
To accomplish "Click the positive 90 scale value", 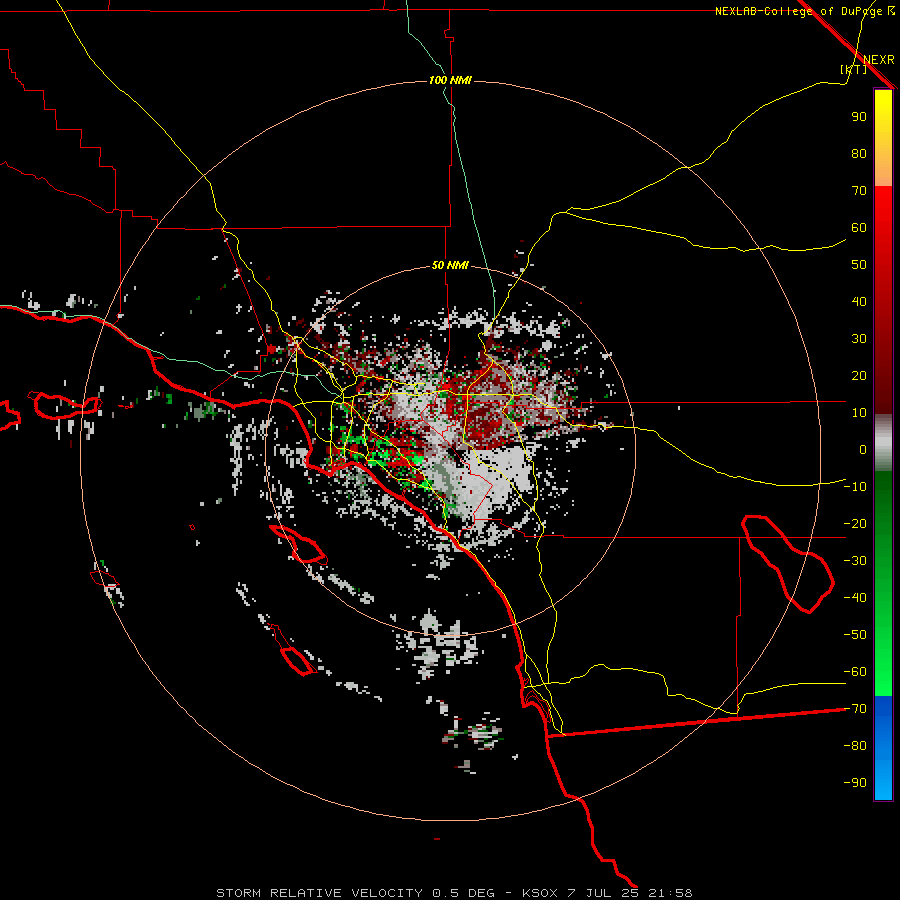I will [x=859, y=117].
